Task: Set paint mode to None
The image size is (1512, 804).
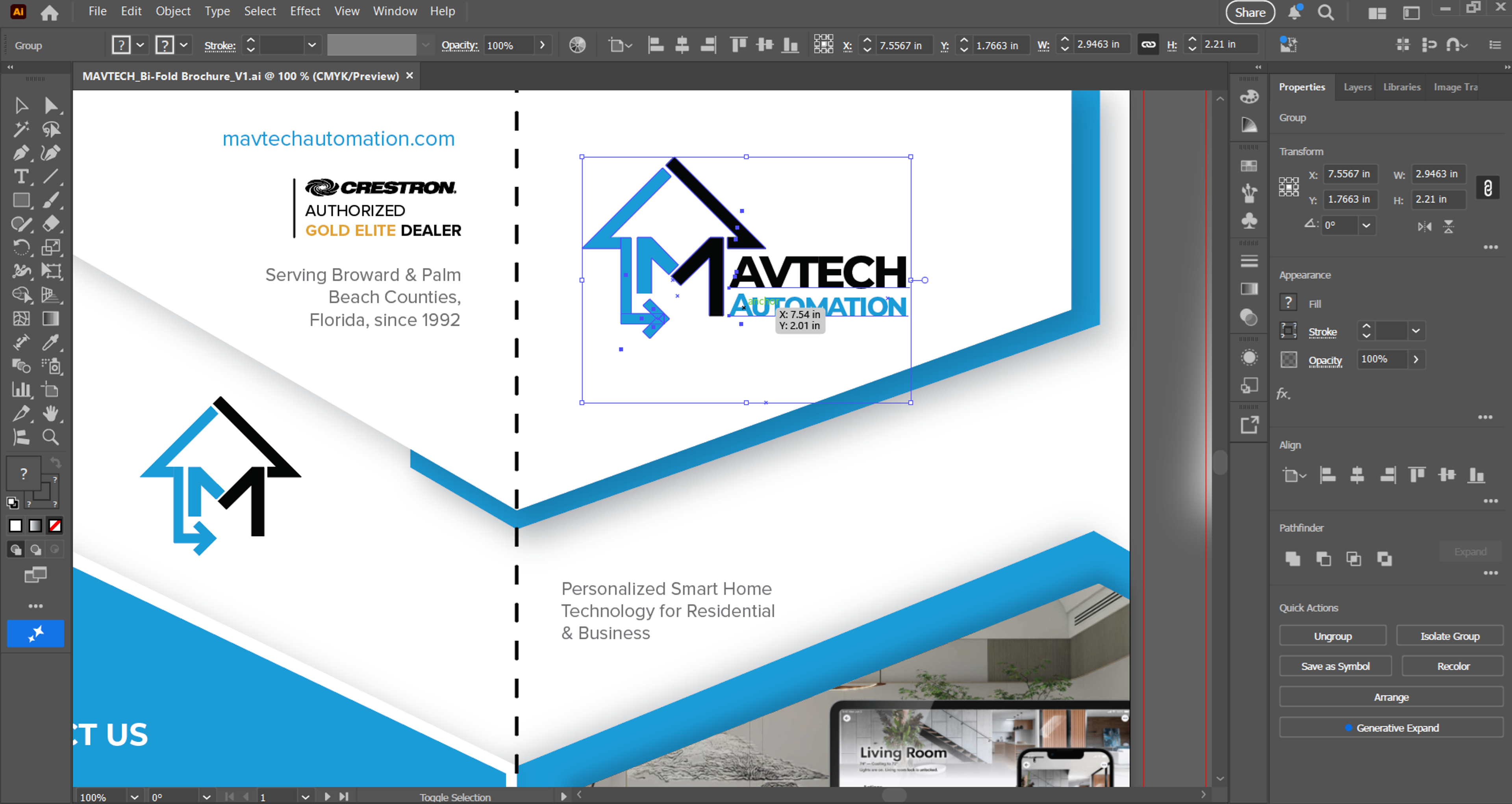Action: 55,525
